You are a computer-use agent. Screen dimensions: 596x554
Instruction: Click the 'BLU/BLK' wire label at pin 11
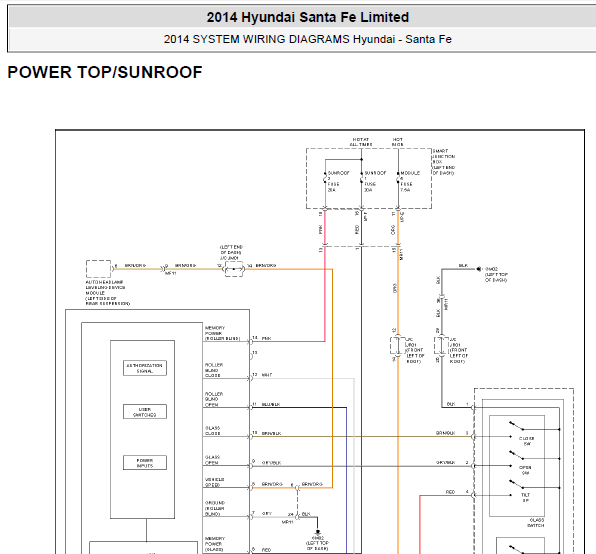tap(271, 404)
